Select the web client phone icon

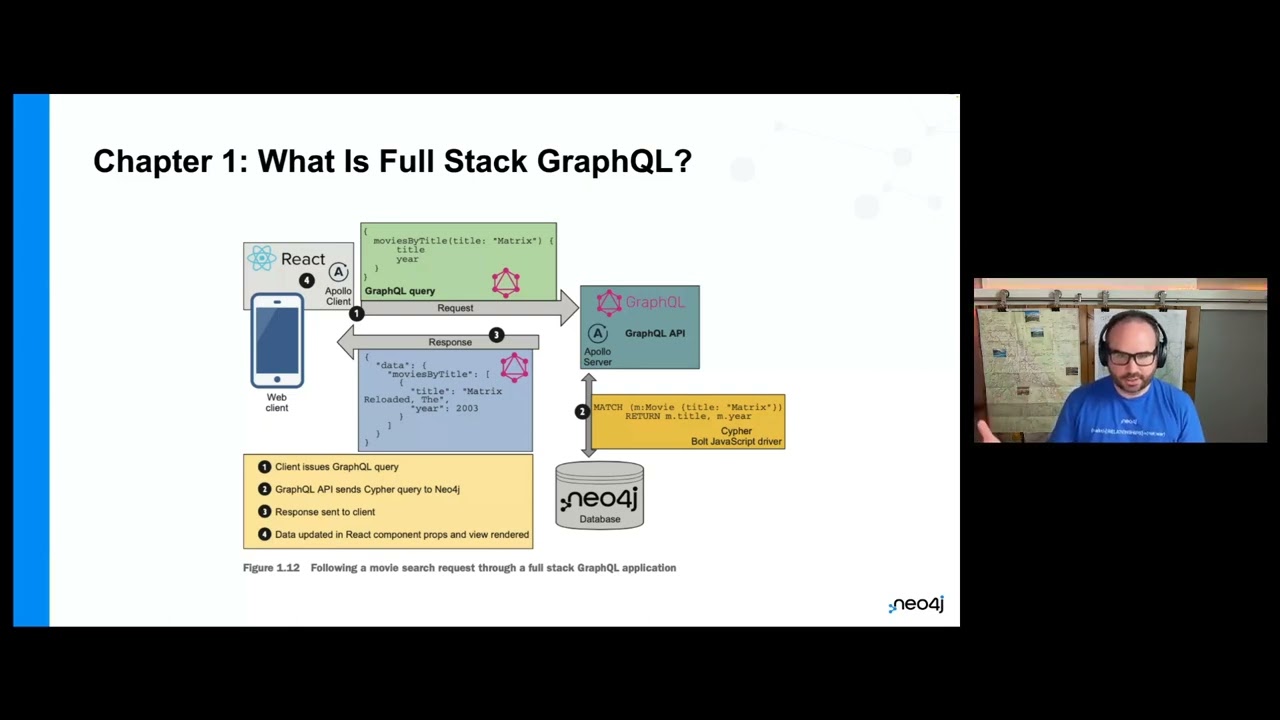pos(277,340)
